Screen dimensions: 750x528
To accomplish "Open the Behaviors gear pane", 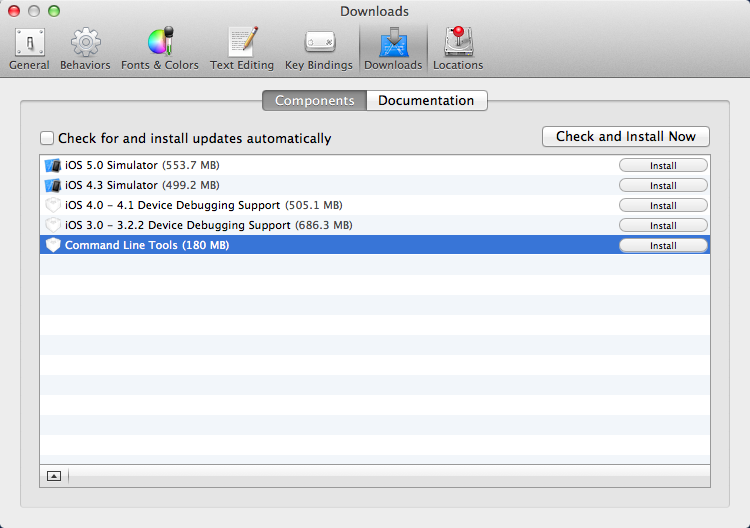I will click(85, 48).
